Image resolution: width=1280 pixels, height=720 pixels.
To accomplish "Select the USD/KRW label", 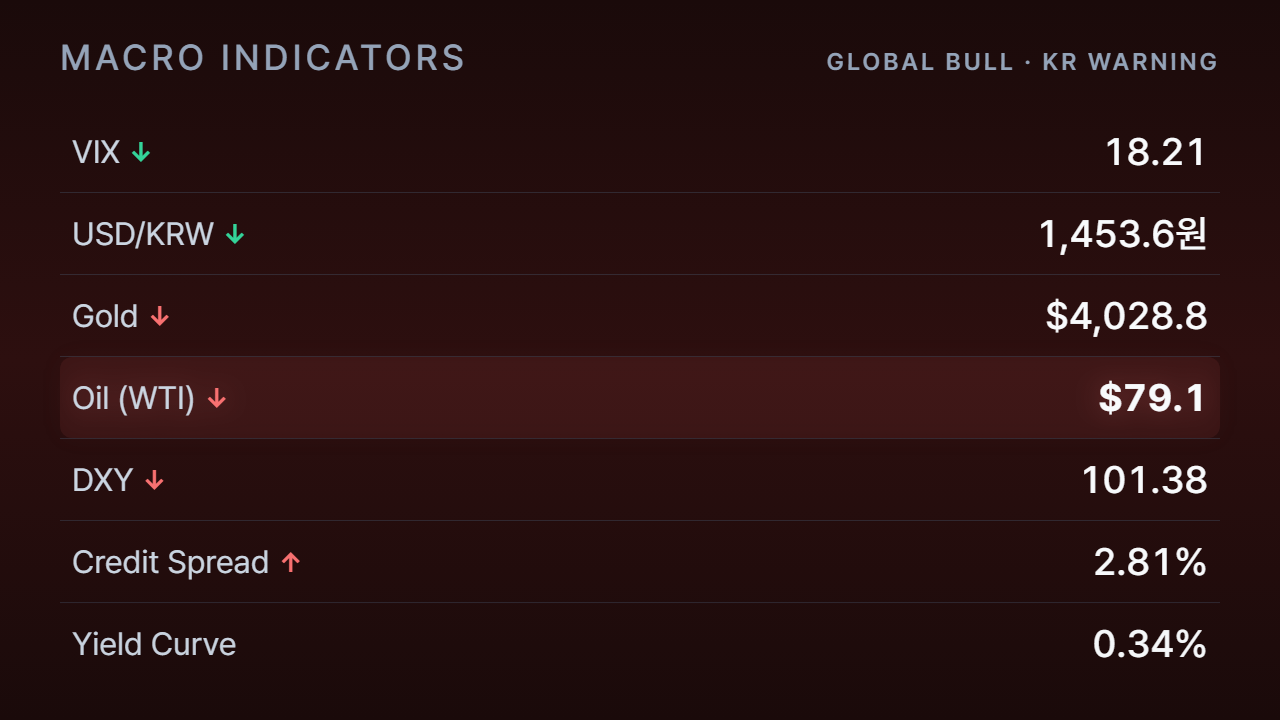I will [143, 234].
